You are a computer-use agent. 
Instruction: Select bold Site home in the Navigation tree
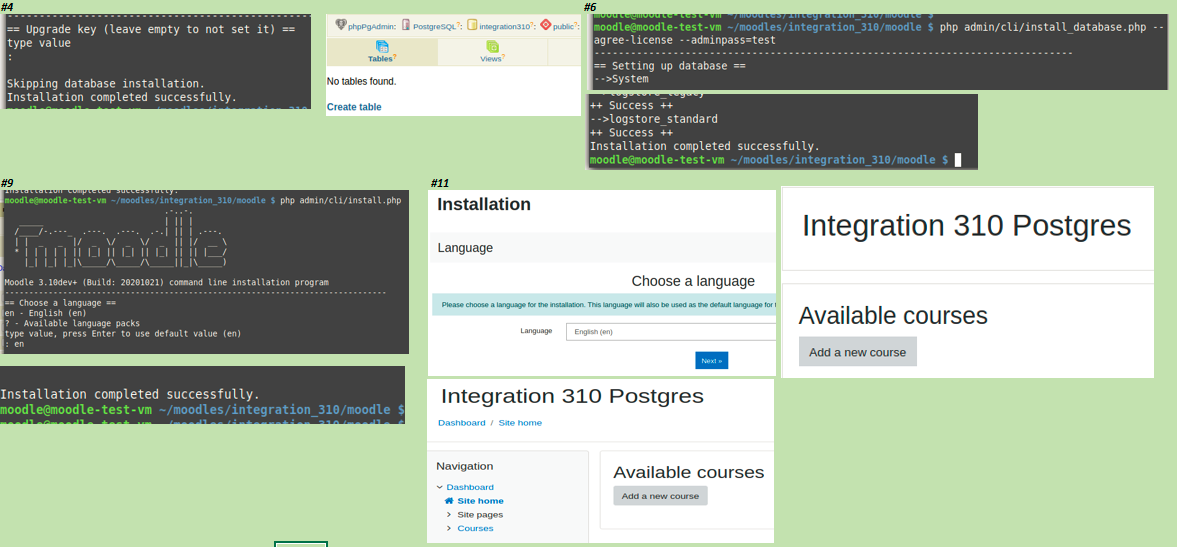pyautogui.click(x=480, y=500)
